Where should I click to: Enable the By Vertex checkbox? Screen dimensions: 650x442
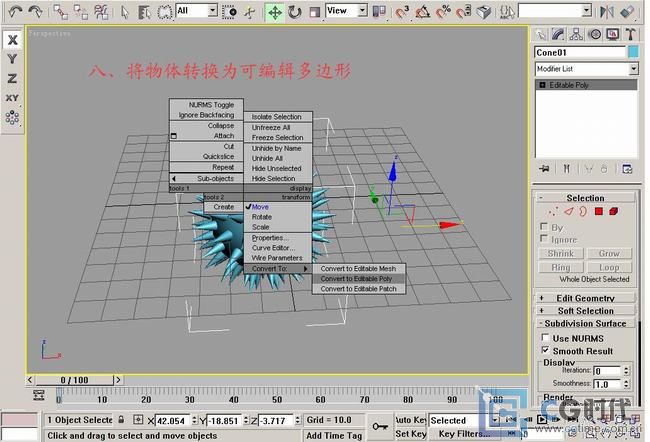coord(544,226)
